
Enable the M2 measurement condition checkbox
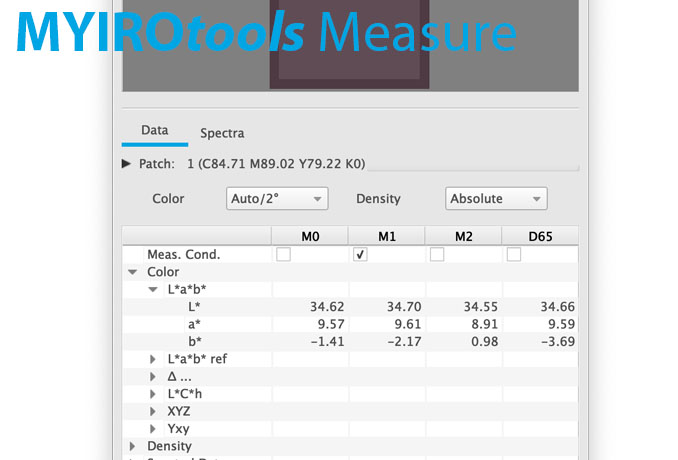pos(437,254)
